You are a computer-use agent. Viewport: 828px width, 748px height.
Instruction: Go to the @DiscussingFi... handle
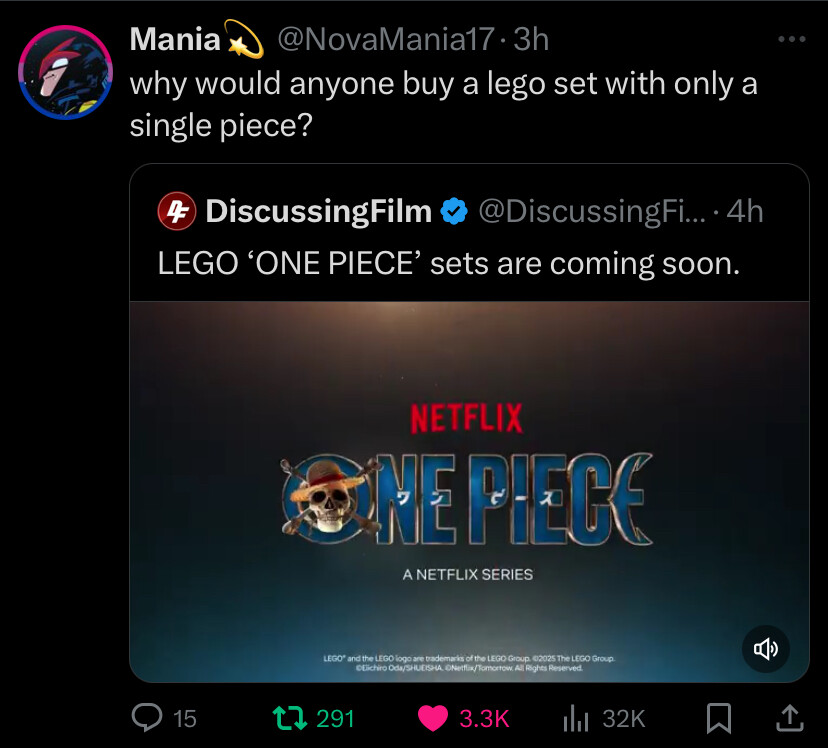coord(593,211)
